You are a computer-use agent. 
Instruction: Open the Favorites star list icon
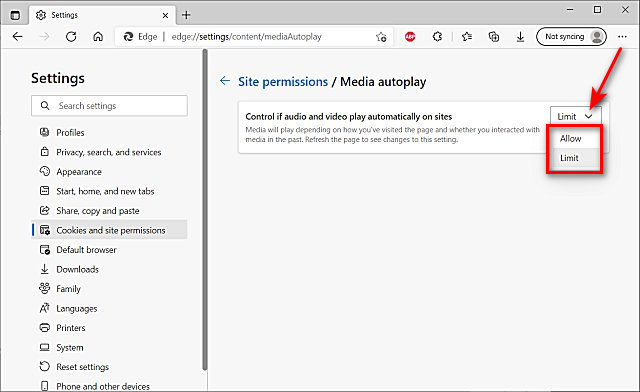pyautogui.click(x=467, y=37)
